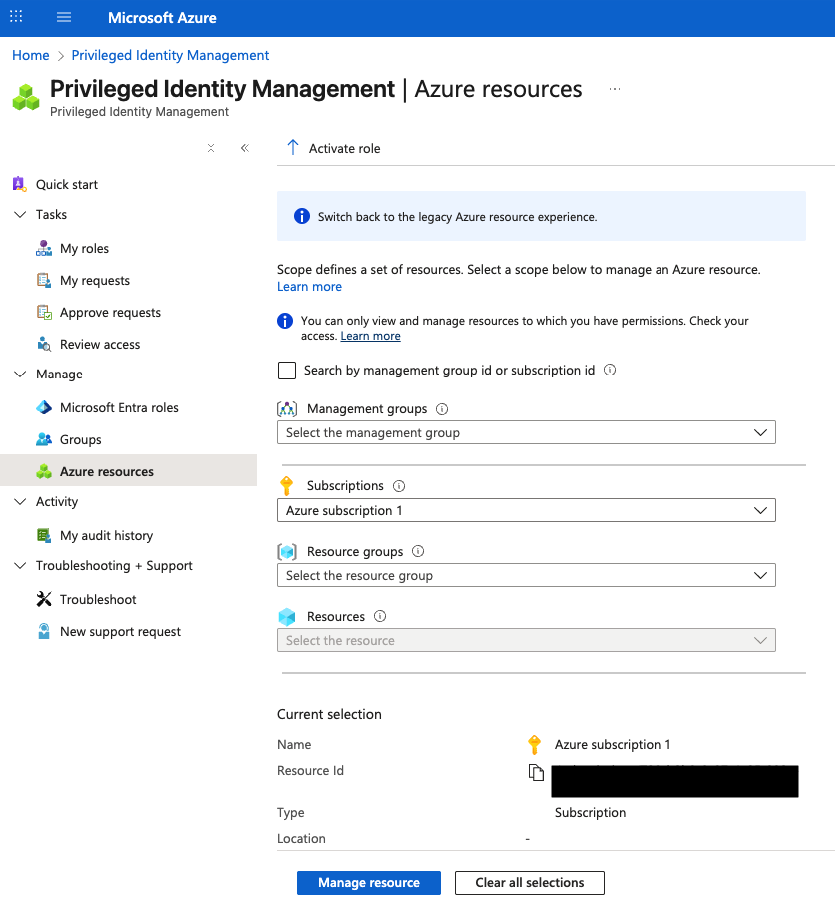Enable search by management group id checkbox
835x905 pixels.
click(x=287, y=371)
